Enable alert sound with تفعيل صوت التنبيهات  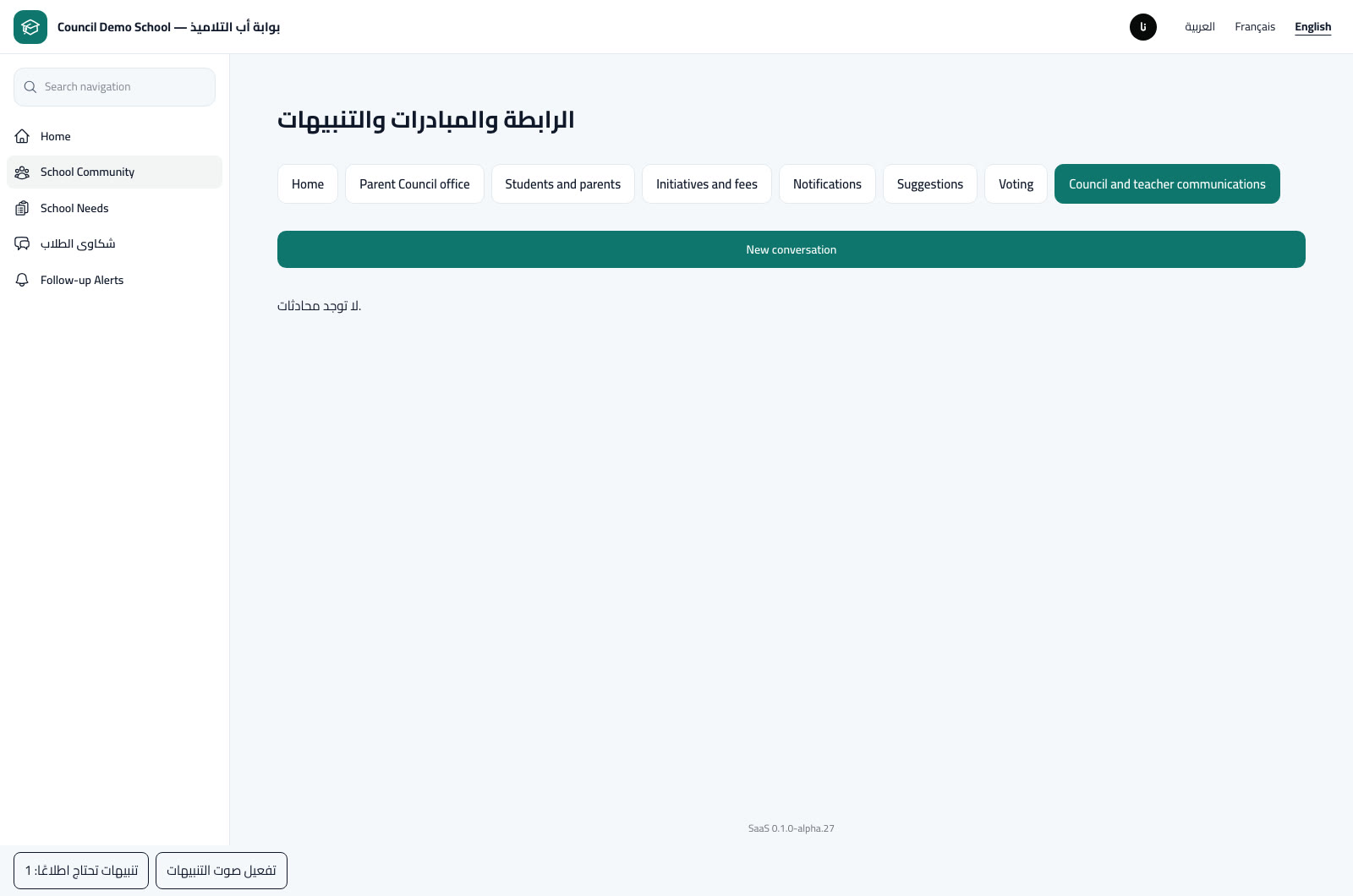coord(222,871)
